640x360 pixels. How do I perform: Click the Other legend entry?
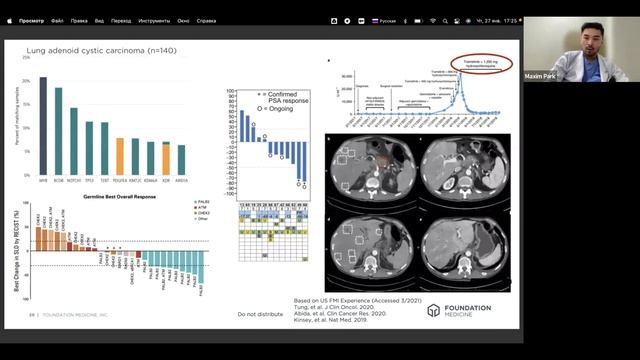point(202,219)
